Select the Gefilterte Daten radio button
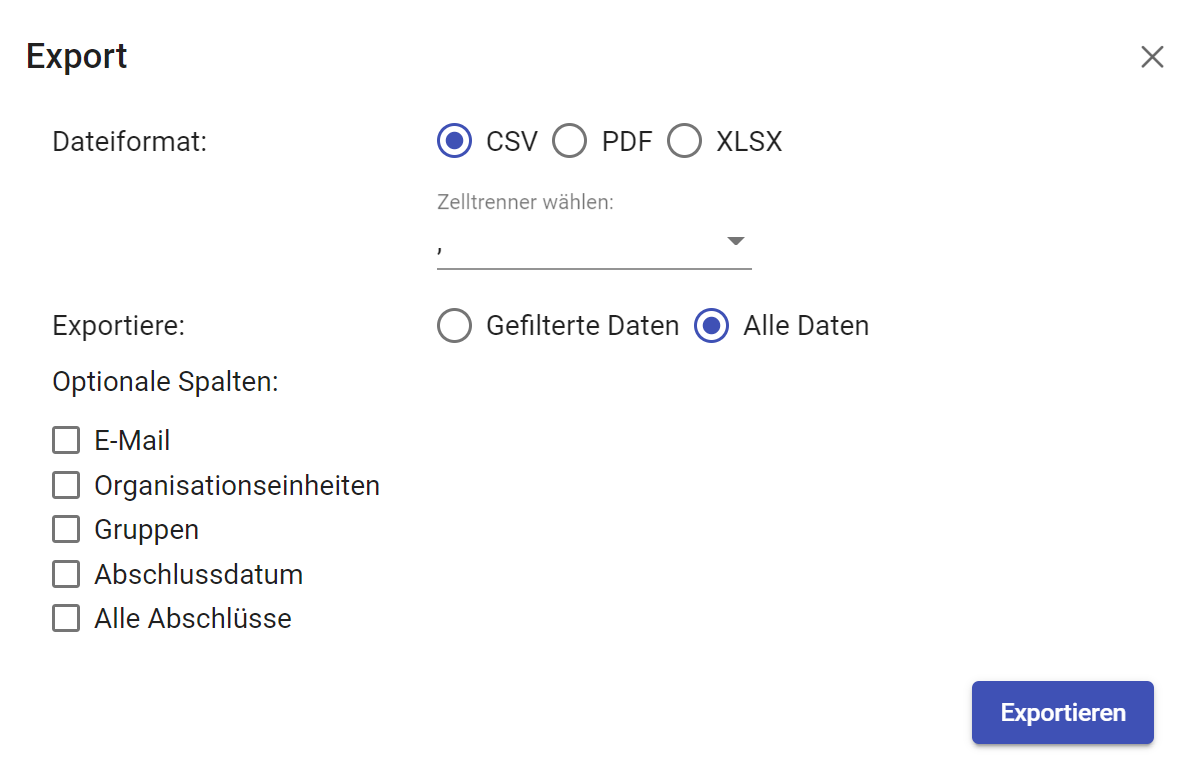1186x762 pixels. pyautogui.click(x=455, y=326)
